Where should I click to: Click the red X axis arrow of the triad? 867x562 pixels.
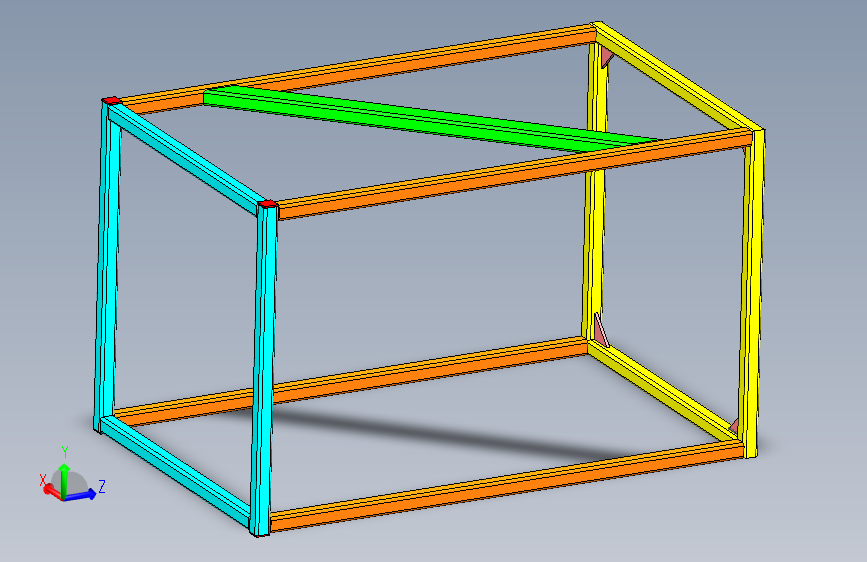[51, 490]
